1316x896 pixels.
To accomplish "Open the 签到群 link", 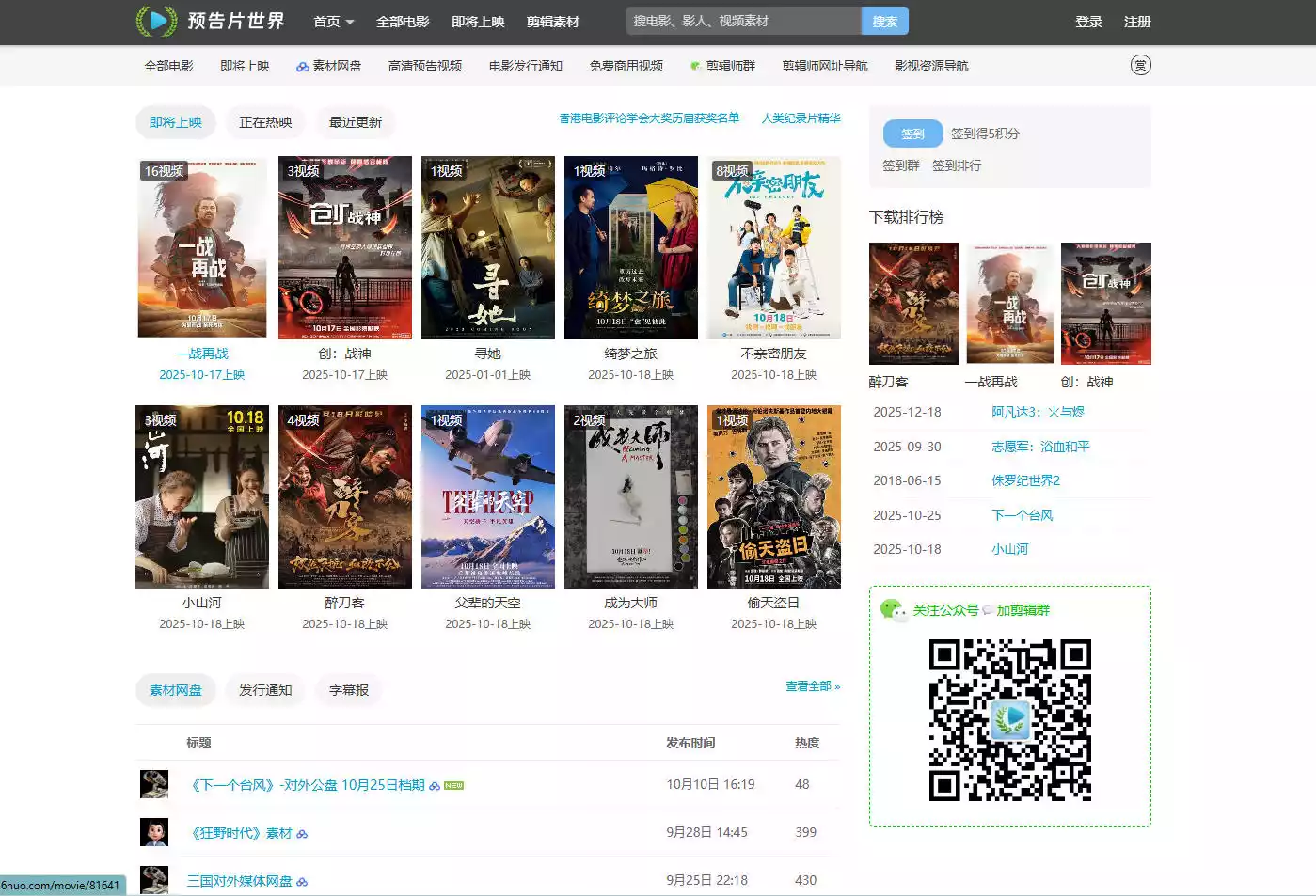I will 900,165.
